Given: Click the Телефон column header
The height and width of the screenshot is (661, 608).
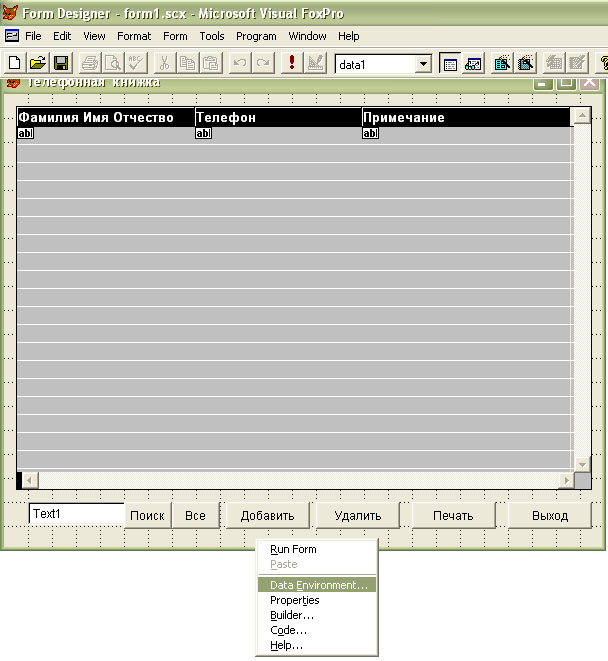Looking at the screenshot, I should coord(278,117).
